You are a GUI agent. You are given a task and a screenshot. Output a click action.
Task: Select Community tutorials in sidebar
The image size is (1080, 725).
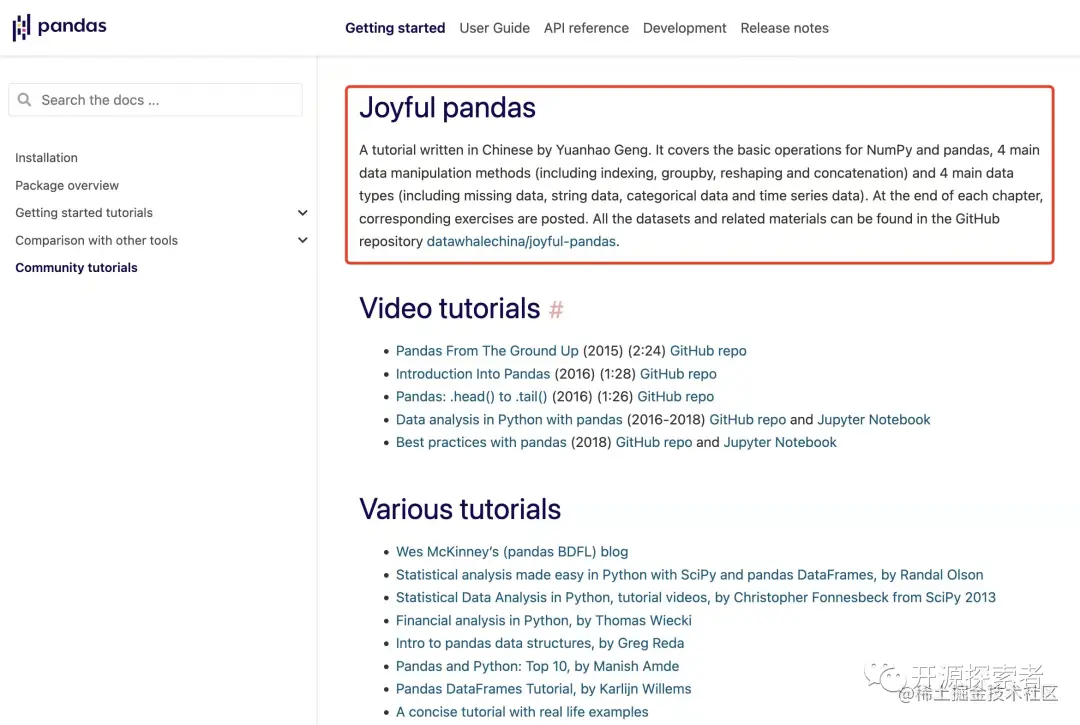point(76,267)
